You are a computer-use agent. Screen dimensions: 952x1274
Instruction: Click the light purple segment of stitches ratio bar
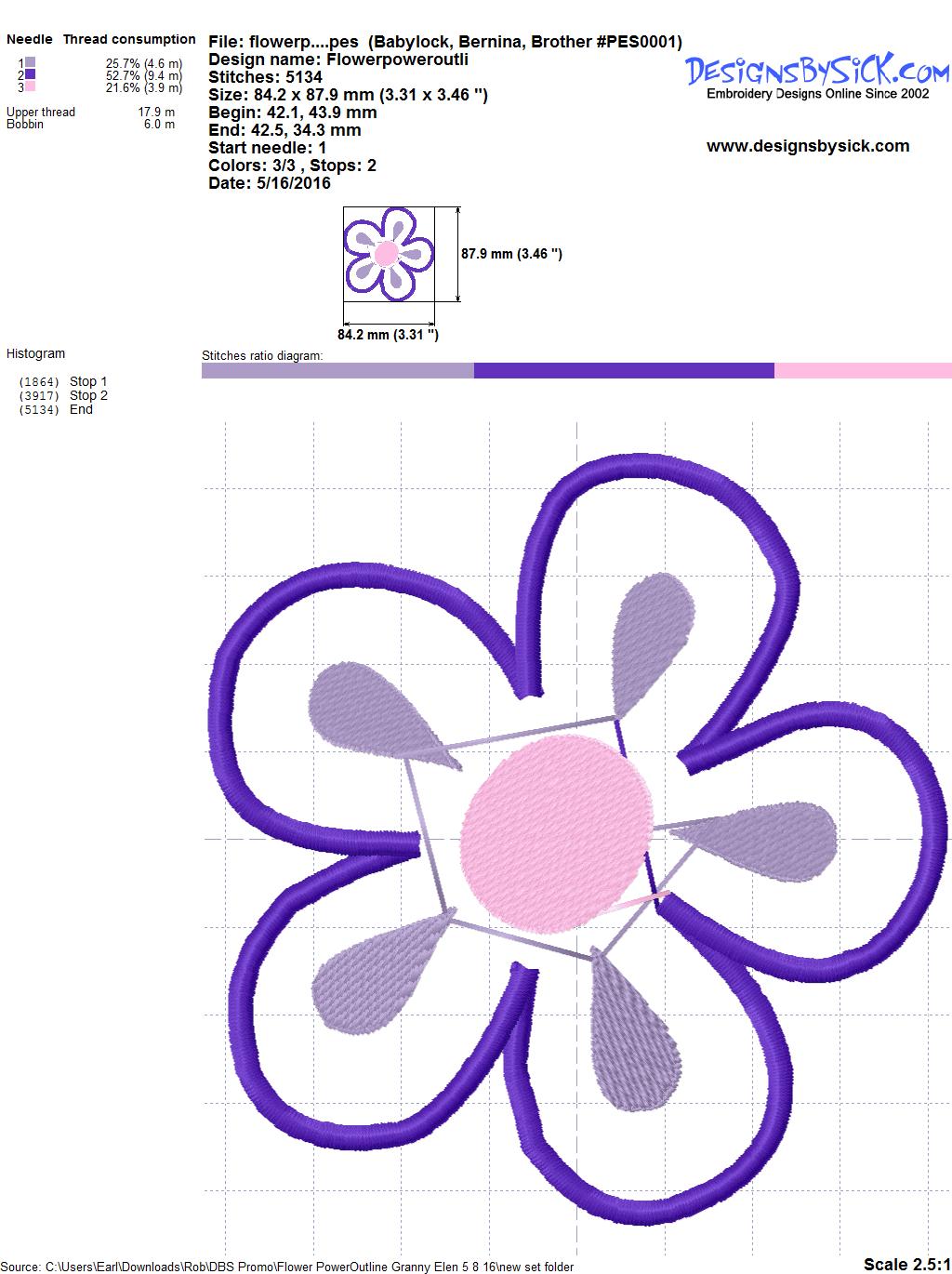pos(337,370)
